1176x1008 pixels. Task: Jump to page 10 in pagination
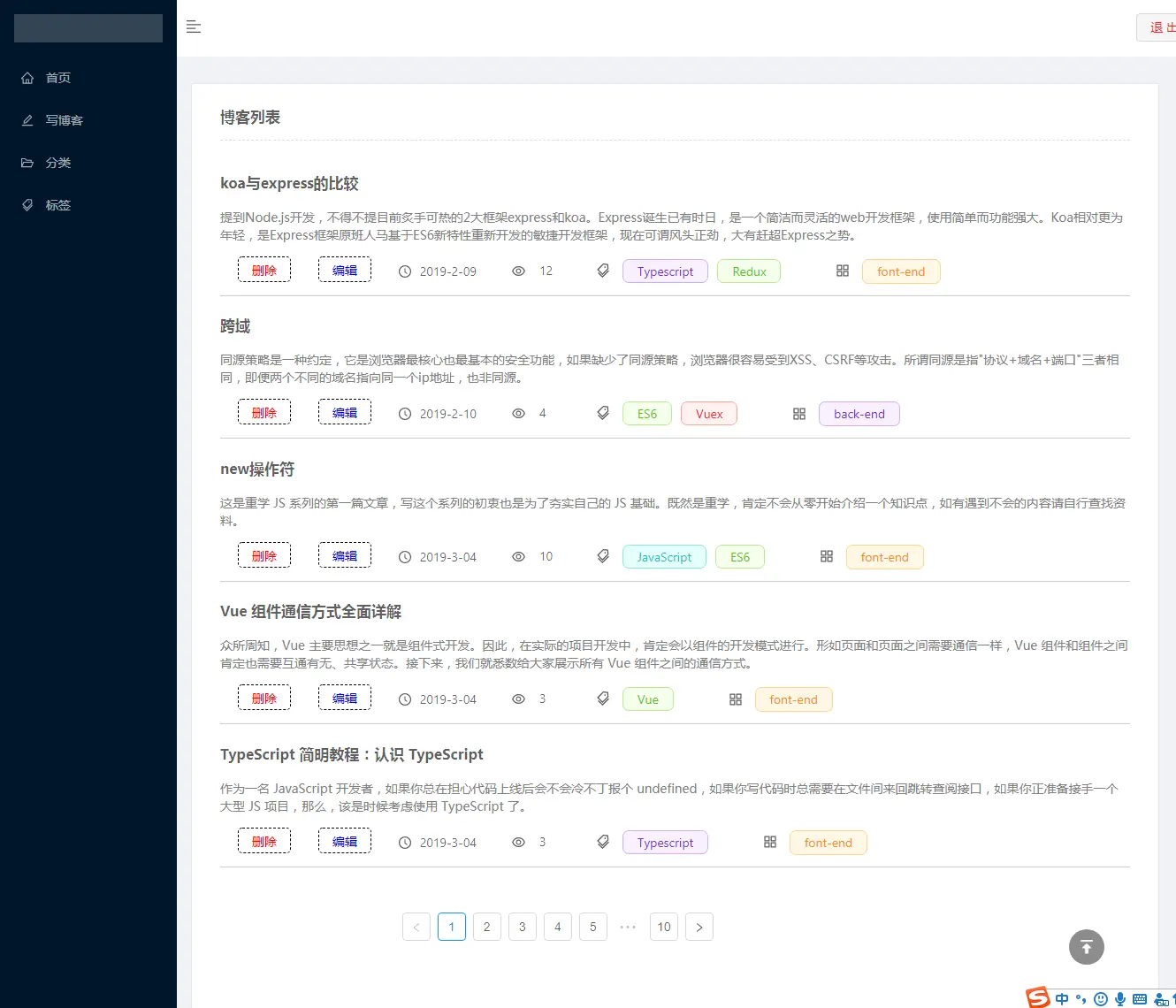[x=664, y=927]
